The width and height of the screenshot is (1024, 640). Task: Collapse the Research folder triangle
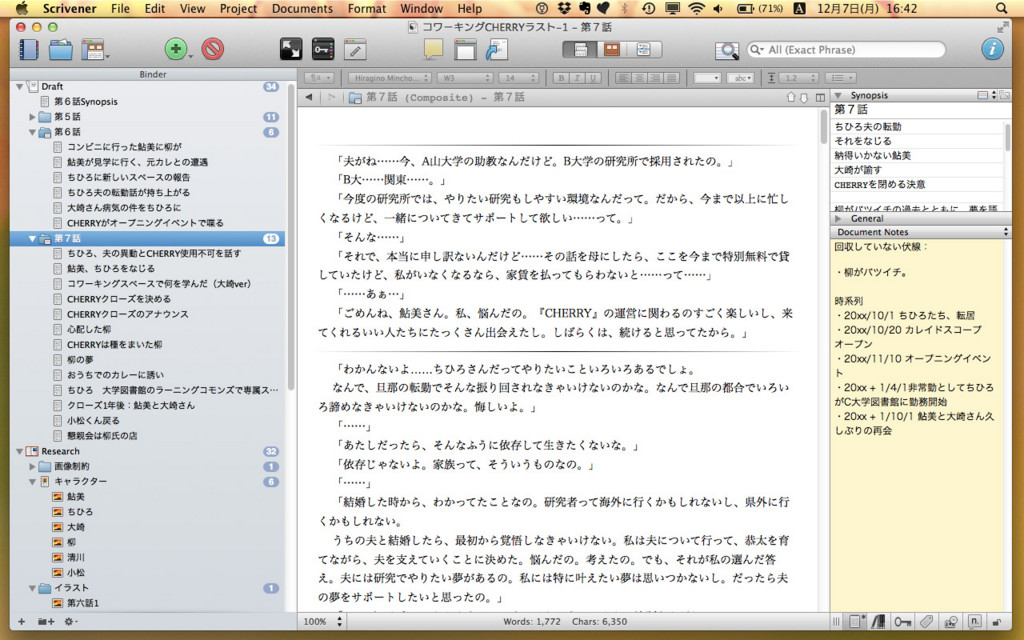pos(20,451)
